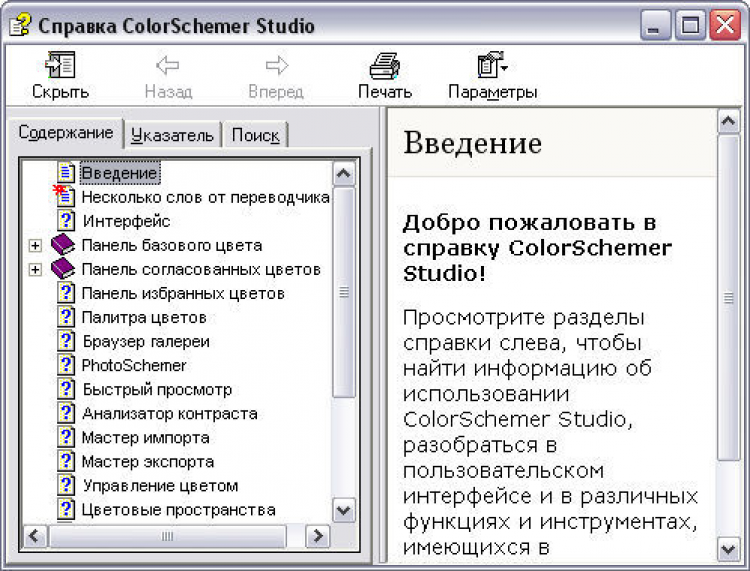This screenshot has width=750, height=571.
Task: Click the contents tree scroll-right arrow
Action: point(318,536)
